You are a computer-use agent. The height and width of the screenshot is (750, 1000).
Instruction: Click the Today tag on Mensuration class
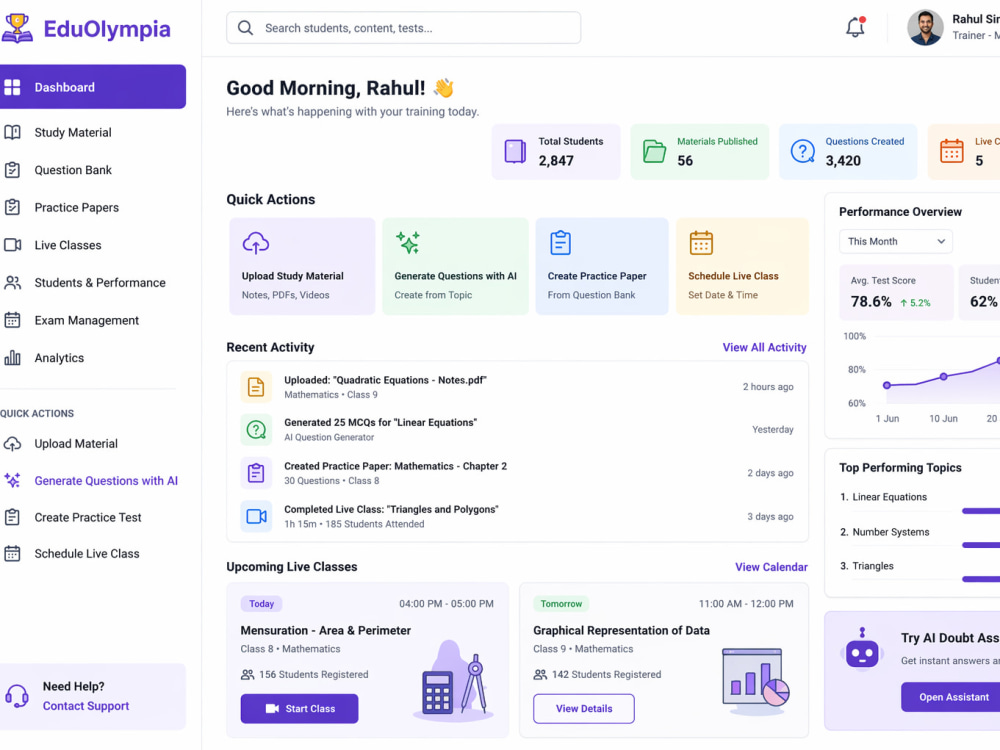click(261, 604)
